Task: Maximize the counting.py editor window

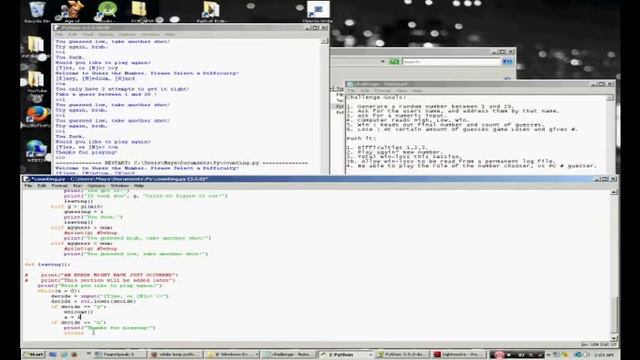Action: (604, 179)
